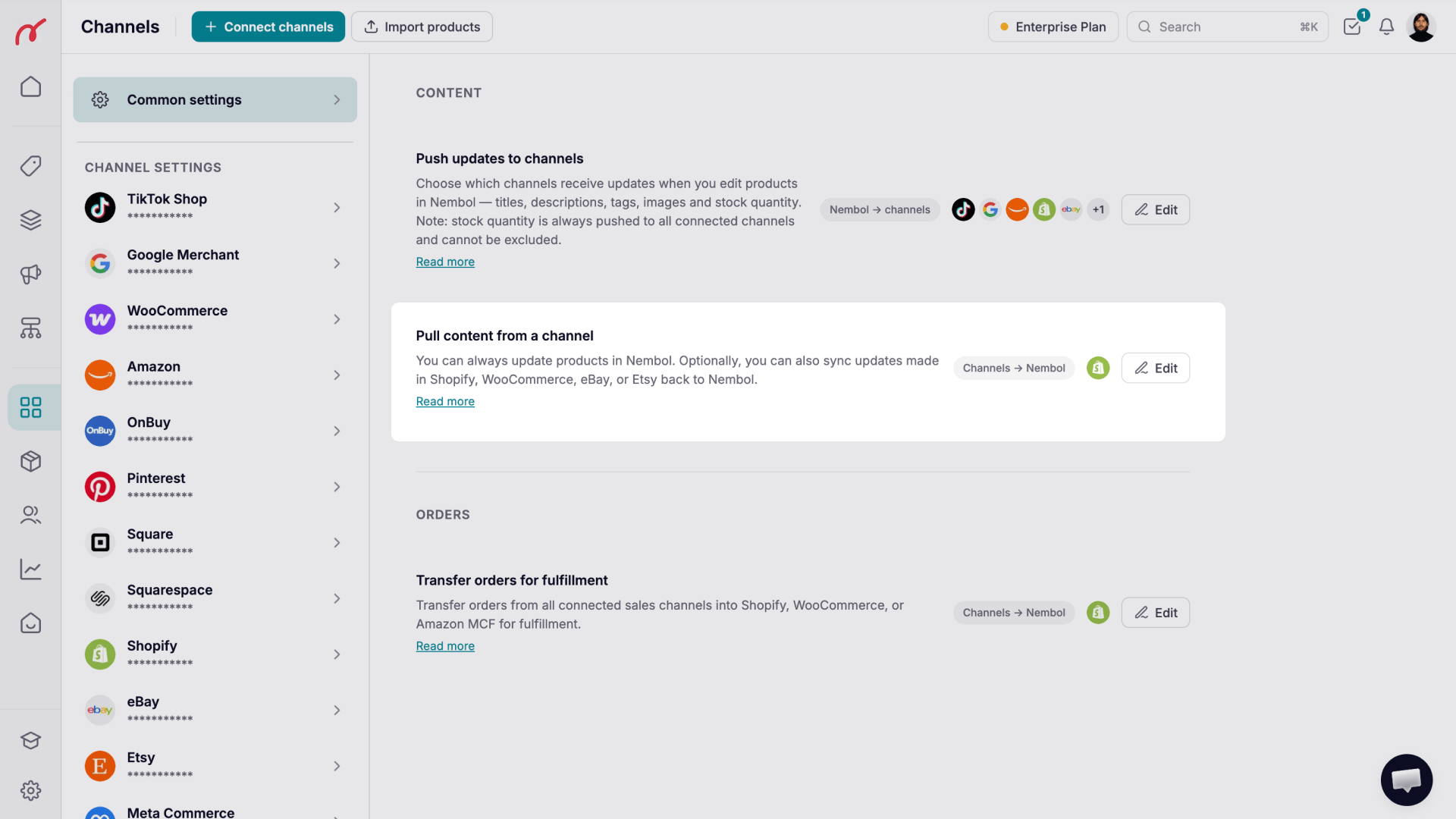Open the analytics chart sidebar icon
Viewport: 1456px width, 819px height.
[x=30, y=570]
